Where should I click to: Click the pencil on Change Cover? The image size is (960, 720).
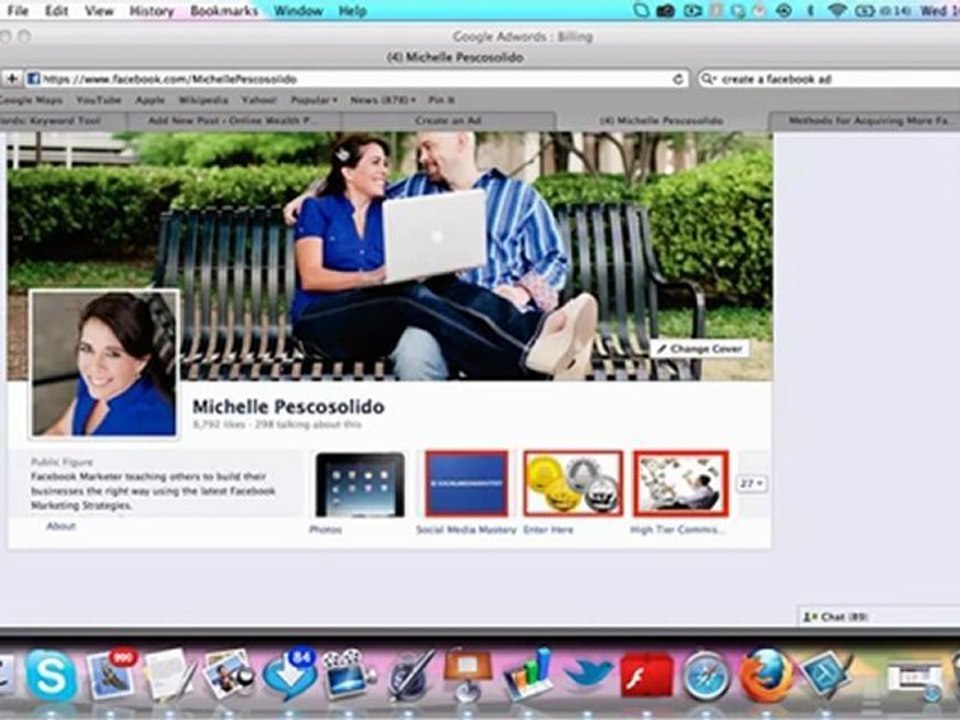[x=661, y=349]
